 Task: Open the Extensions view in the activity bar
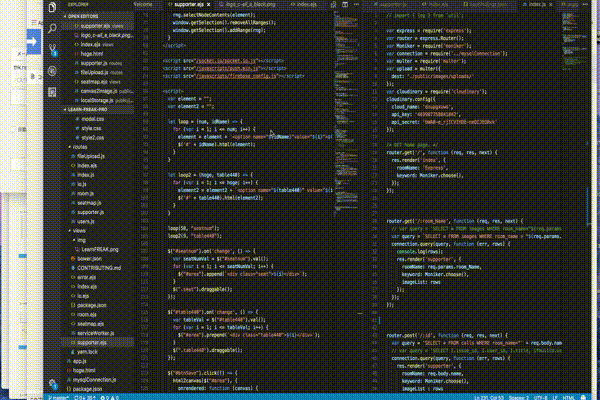click(52, 92)
